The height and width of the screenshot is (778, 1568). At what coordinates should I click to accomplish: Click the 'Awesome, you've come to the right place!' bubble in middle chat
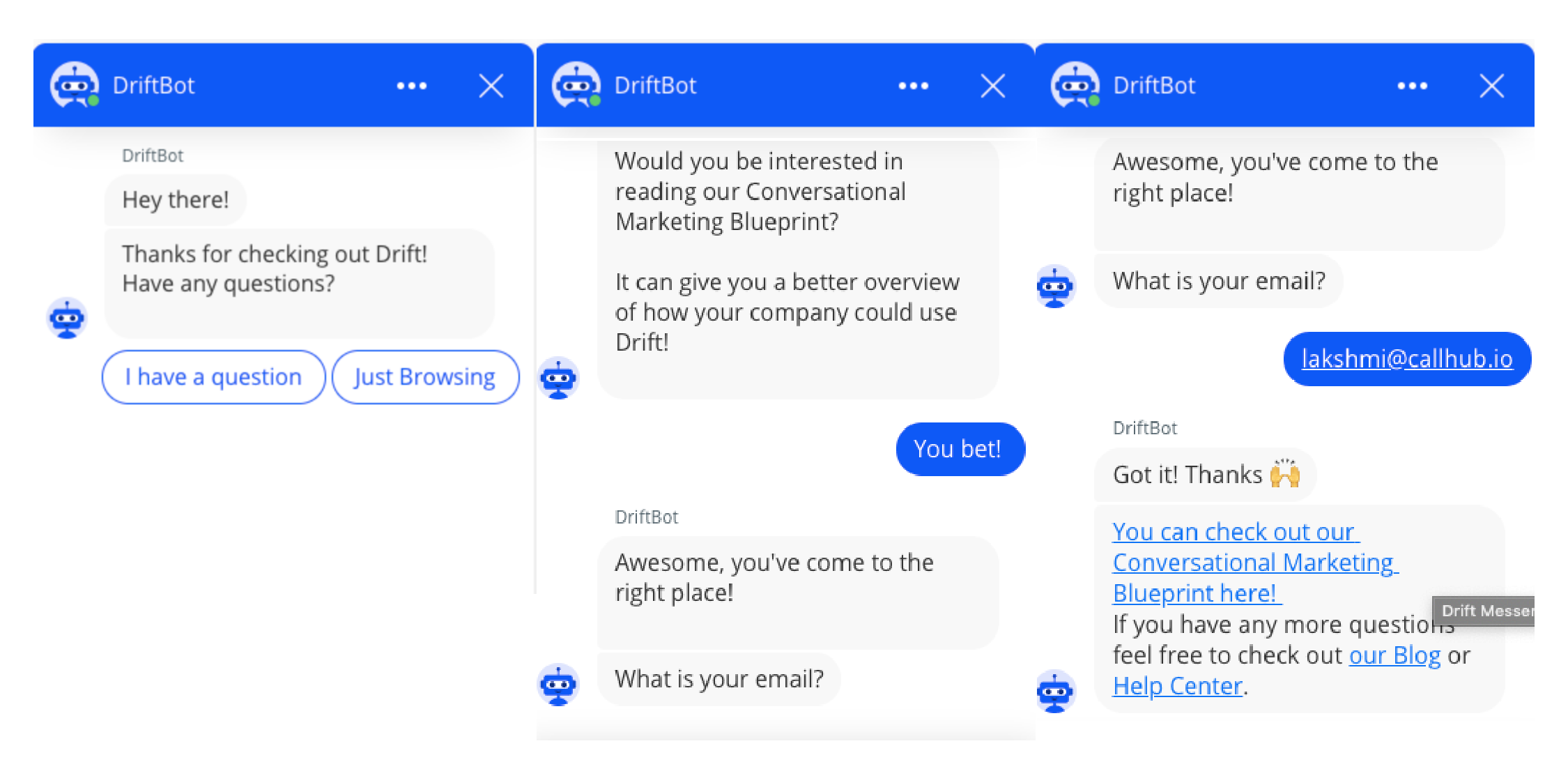[798, 593]
